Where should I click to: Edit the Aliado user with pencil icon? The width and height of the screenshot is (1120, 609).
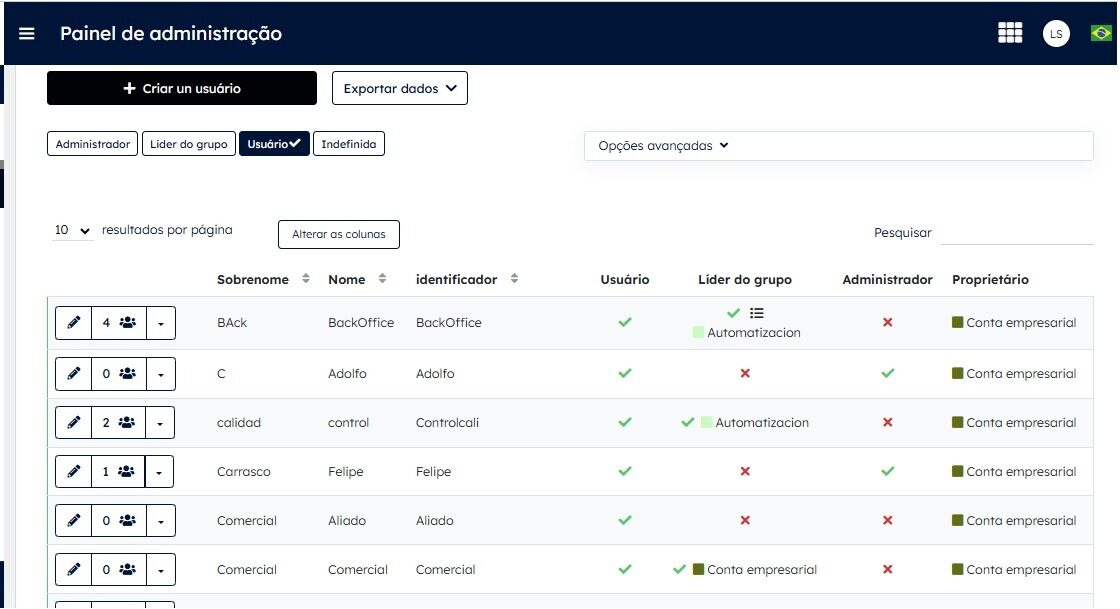click(x=74, y=520)
